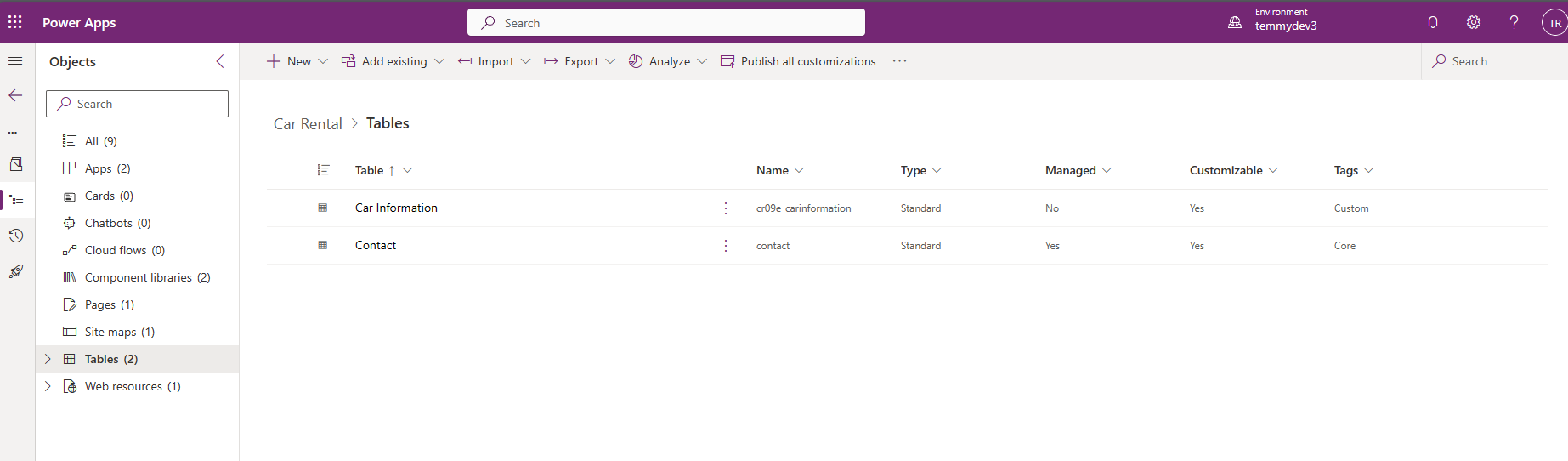This screenshot has height=461, width=1568.
Task: Select Cards (0) in Objects list
Action: pyautogui.click(x=137, y=196)
